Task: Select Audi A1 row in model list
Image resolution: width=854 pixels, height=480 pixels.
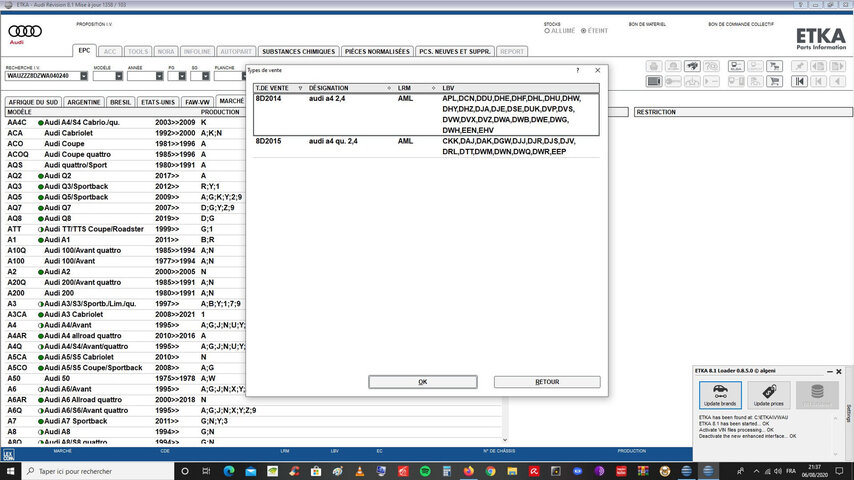Action: [57, 240]
